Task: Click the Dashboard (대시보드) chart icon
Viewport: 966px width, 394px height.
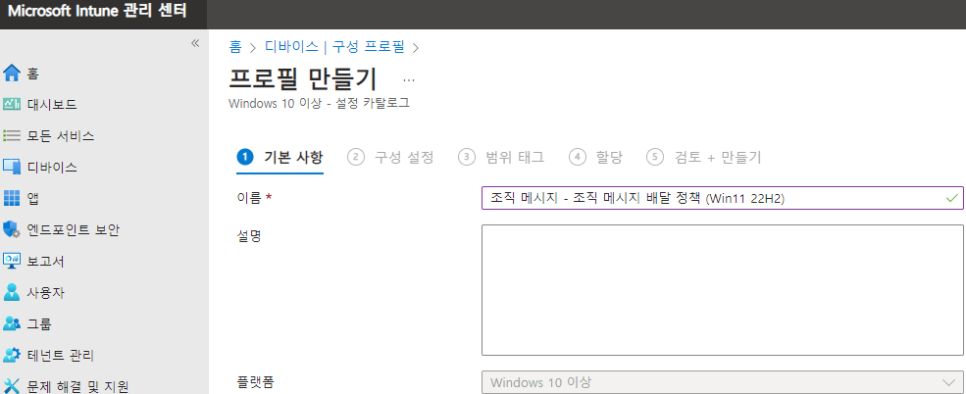Action: (x=12, y=104)
